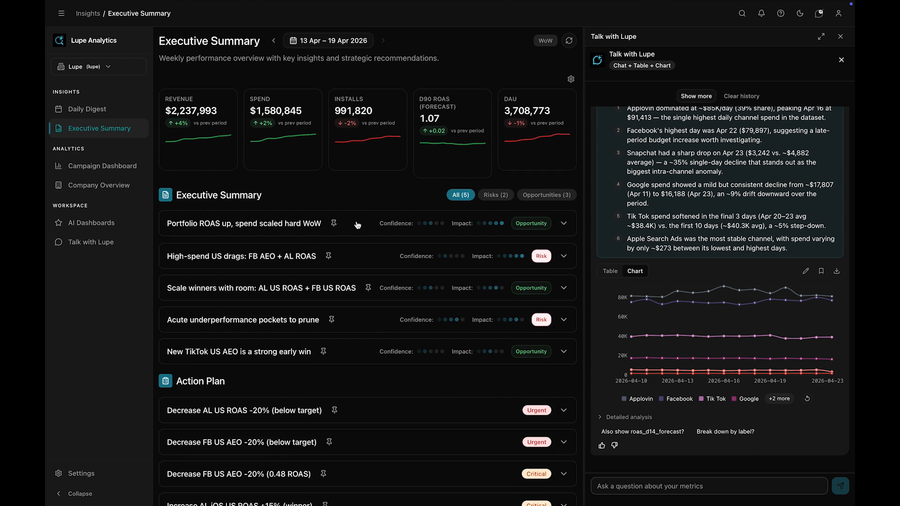Viewport: 900px width, 506px height.
Task: Toggle Applovin series in chart legend
Action: (x=637, y=399)
